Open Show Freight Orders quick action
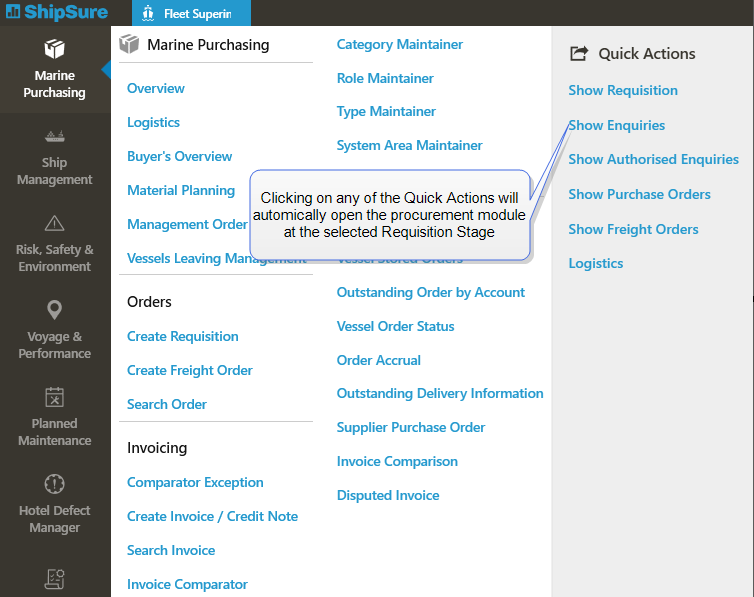The width and height of the screenshot is (754, 597). point(633,229)
